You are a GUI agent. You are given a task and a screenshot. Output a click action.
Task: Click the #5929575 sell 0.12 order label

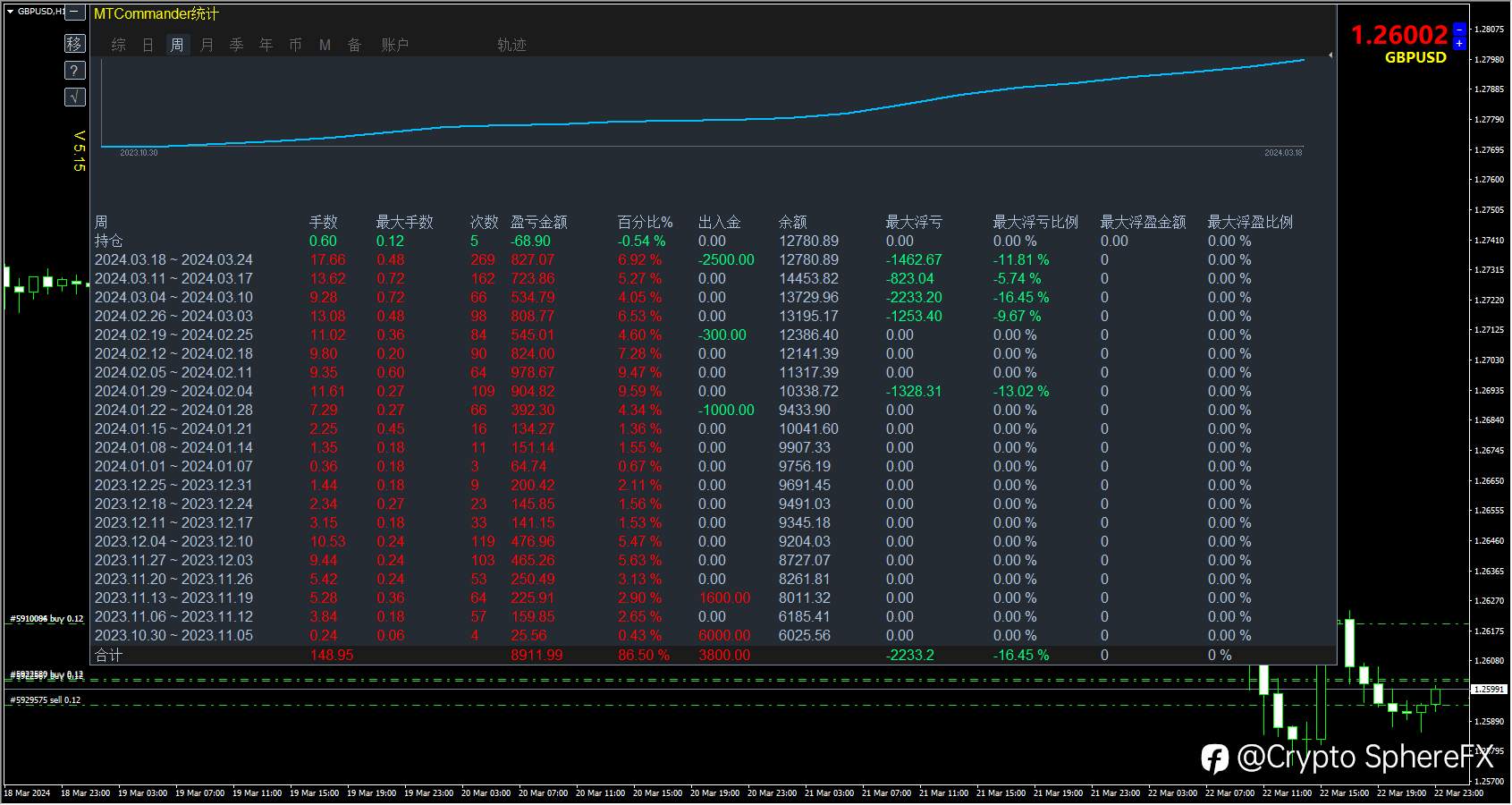tap(46, 700)
